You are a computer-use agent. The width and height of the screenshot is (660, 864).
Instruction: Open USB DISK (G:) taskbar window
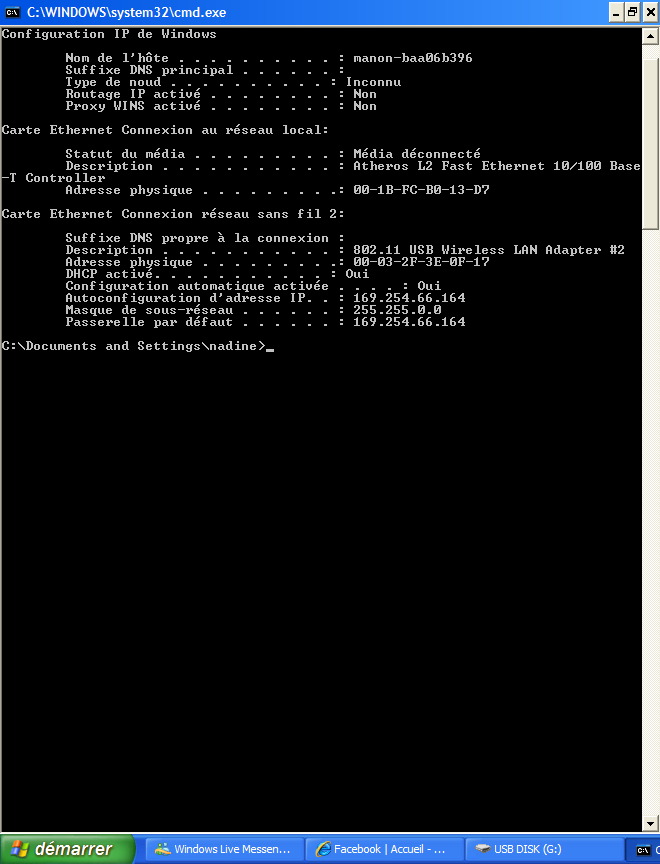pyautogui.click(x=545, y=849)
